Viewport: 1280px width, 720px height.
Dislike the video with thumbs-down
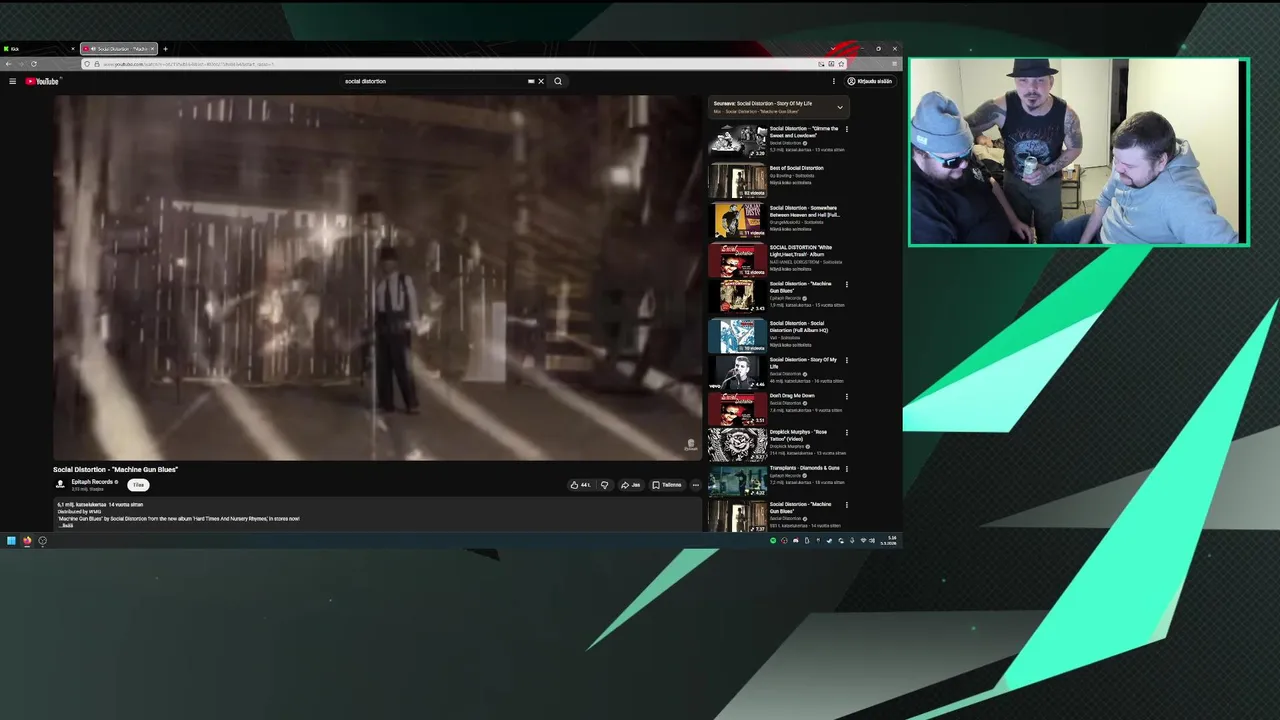[x=604, y=485]
